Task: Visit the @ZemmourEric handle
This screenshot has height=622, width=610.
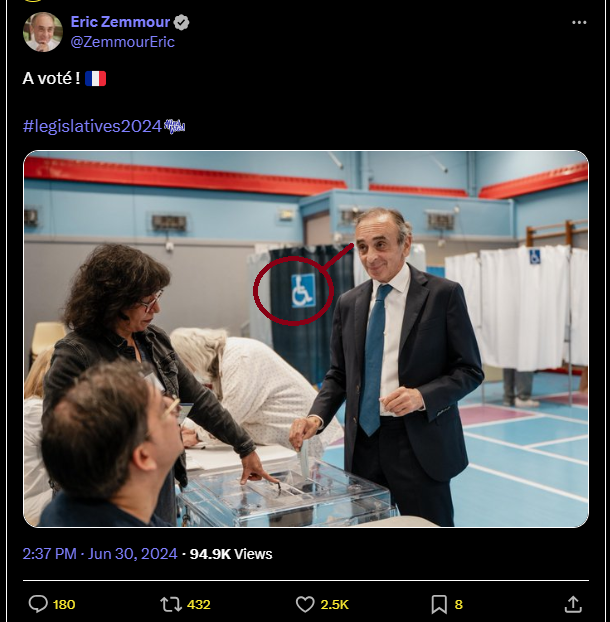Action: pos(122,42)
